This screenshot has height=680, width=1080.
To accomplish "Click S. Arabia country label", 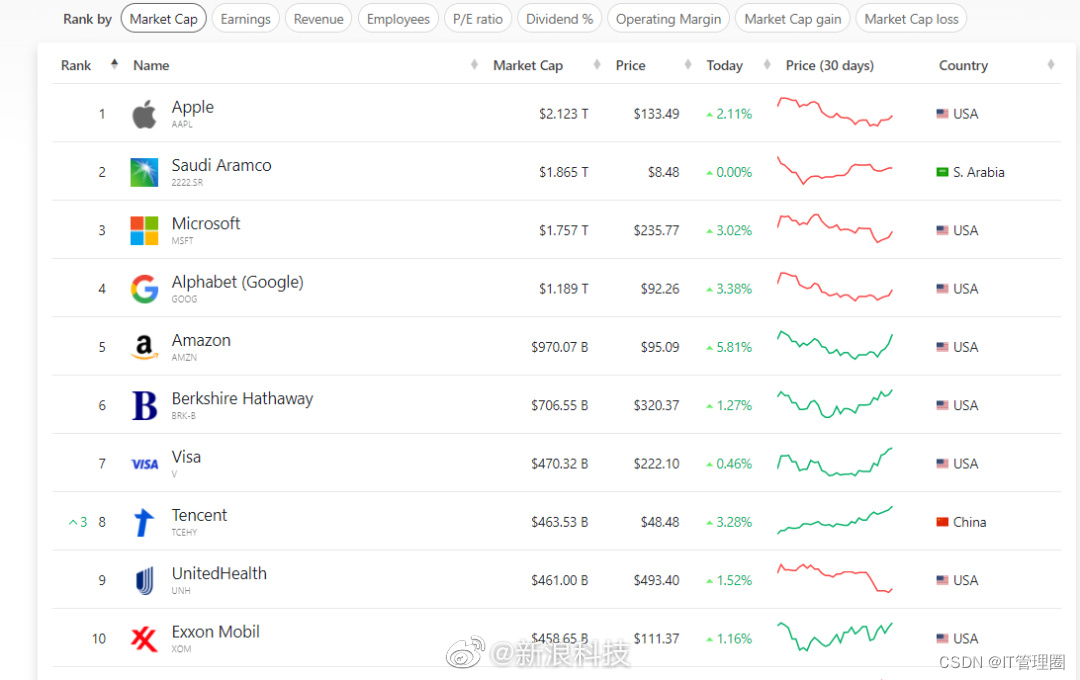I will [978, 172].
